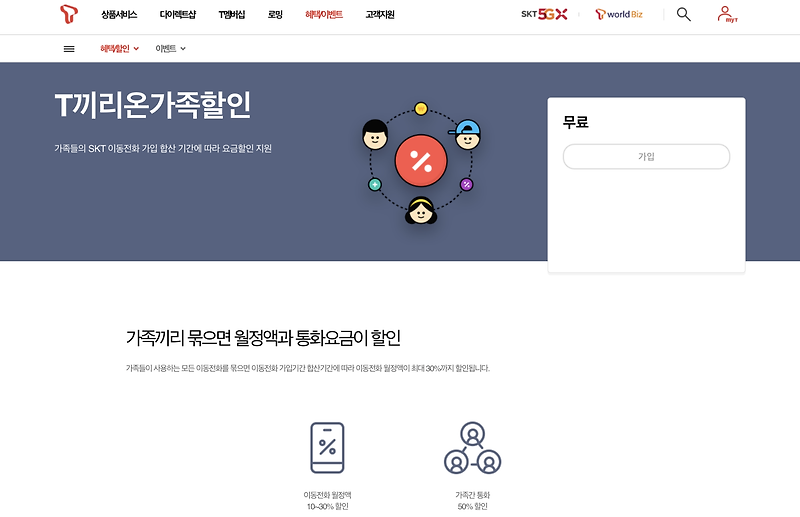Expand the 이벤트 dropdown
Viewport: 800px width, 517px height.
pyautogui.click(x=170, y=48)
